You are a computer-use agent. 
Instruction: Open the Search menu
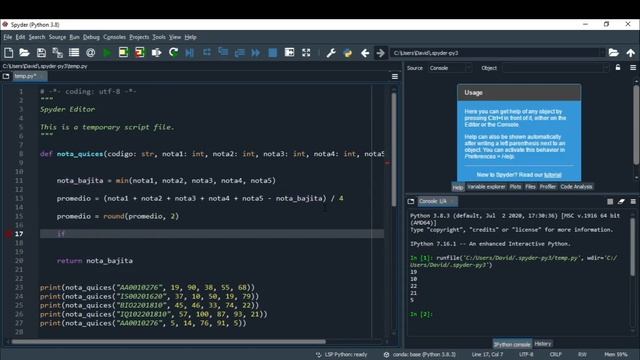click(37, 37)
